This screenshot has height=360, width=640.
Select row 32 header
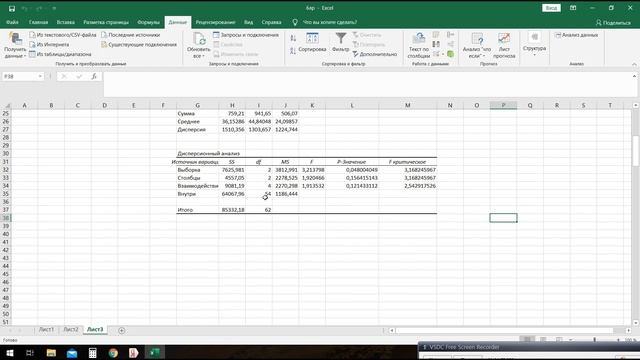(x=6, y=170)
